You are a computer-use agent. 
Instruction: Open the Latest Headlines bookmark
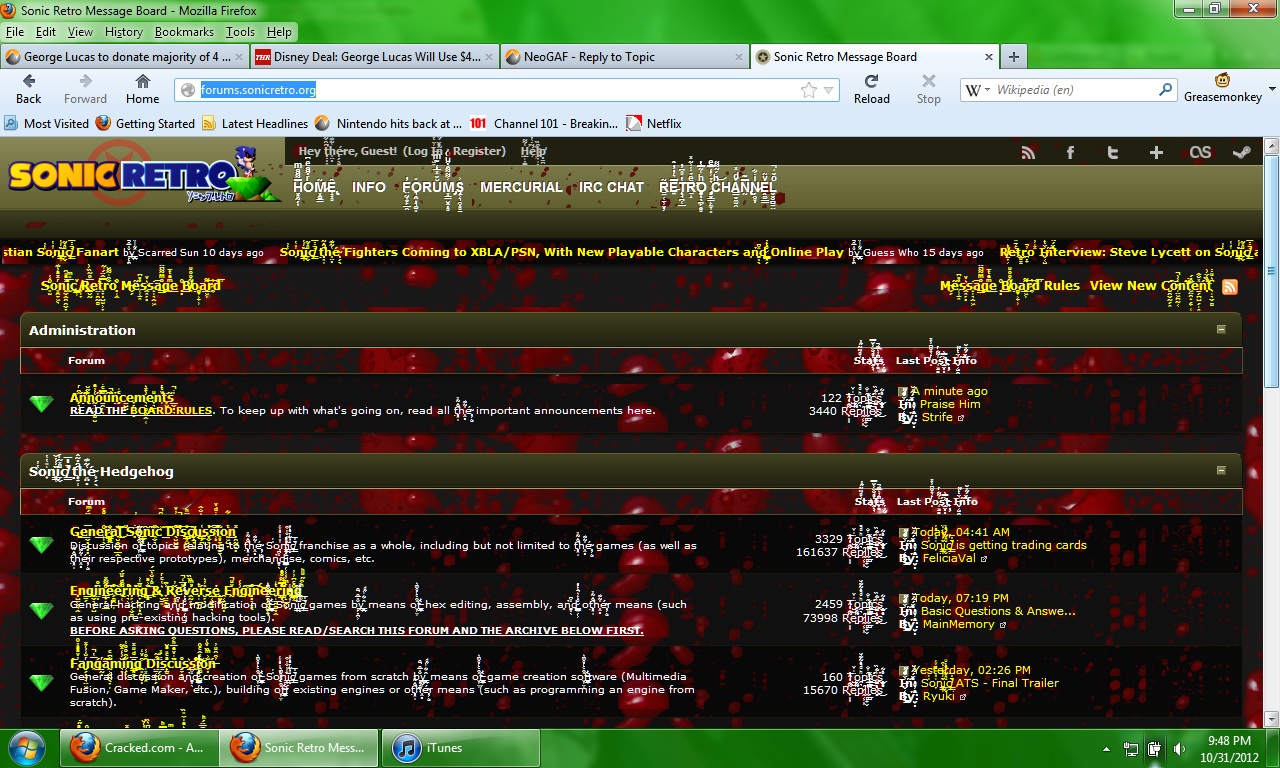pyautogui.click(x=255, y=124)
